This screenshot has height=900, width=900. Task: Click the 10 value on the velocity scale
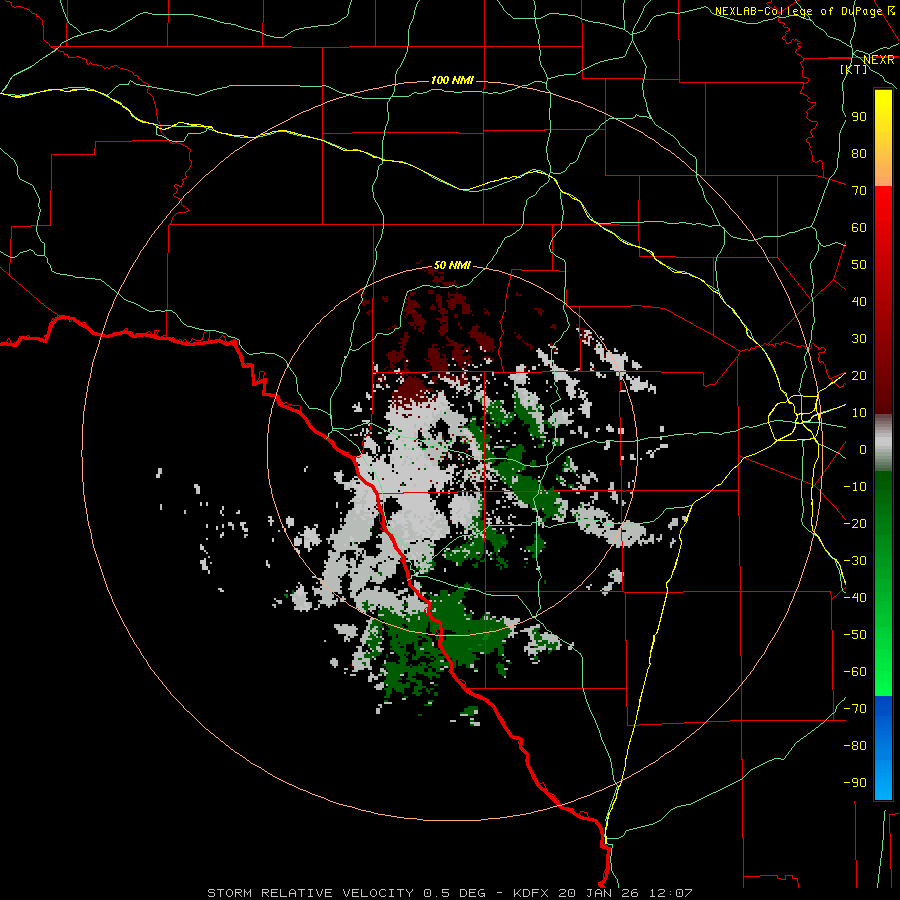click(x=859, y=413)
